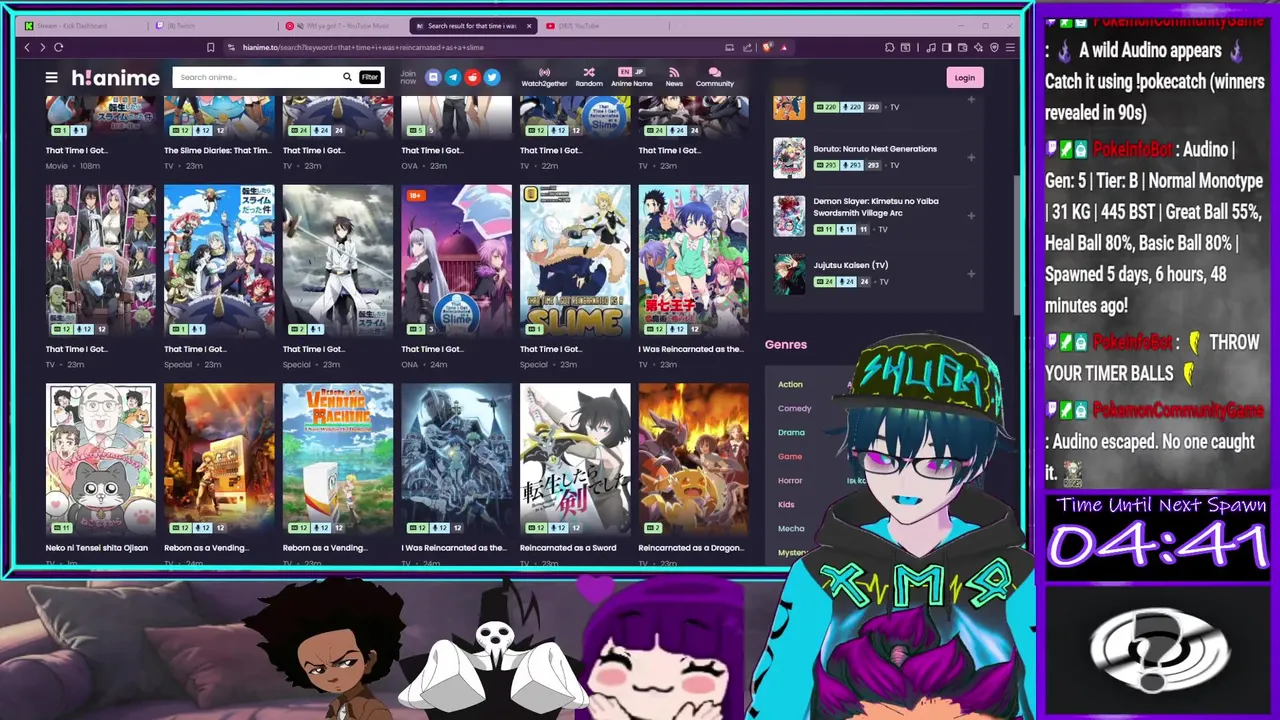The height and width of the screenshot is (720, 1280).
Task: Add Boruto: Naruto Next Generations via its plus icon
Action: tap(971, 157)
